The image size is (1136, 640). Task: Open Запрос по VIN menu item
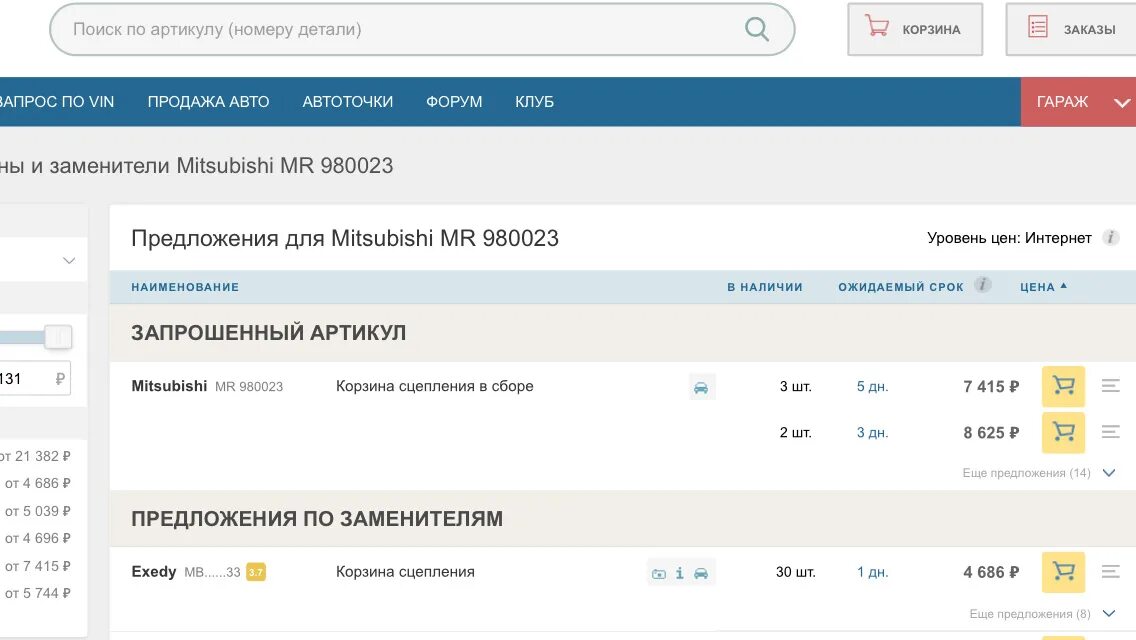click(57, 101)
